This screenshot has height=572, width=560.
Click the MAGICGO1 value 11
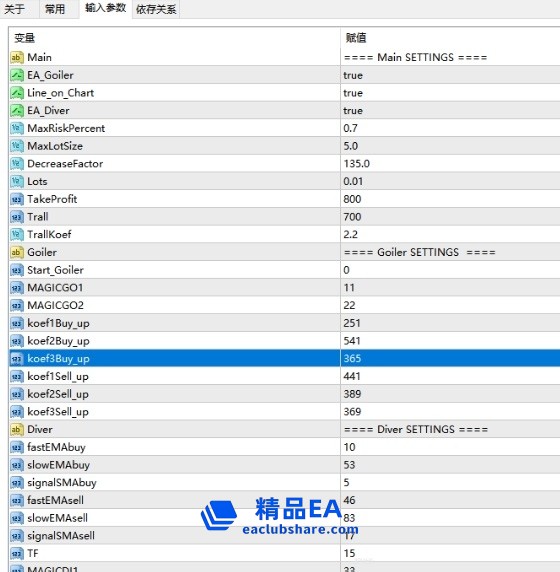[x=349, y=288]
